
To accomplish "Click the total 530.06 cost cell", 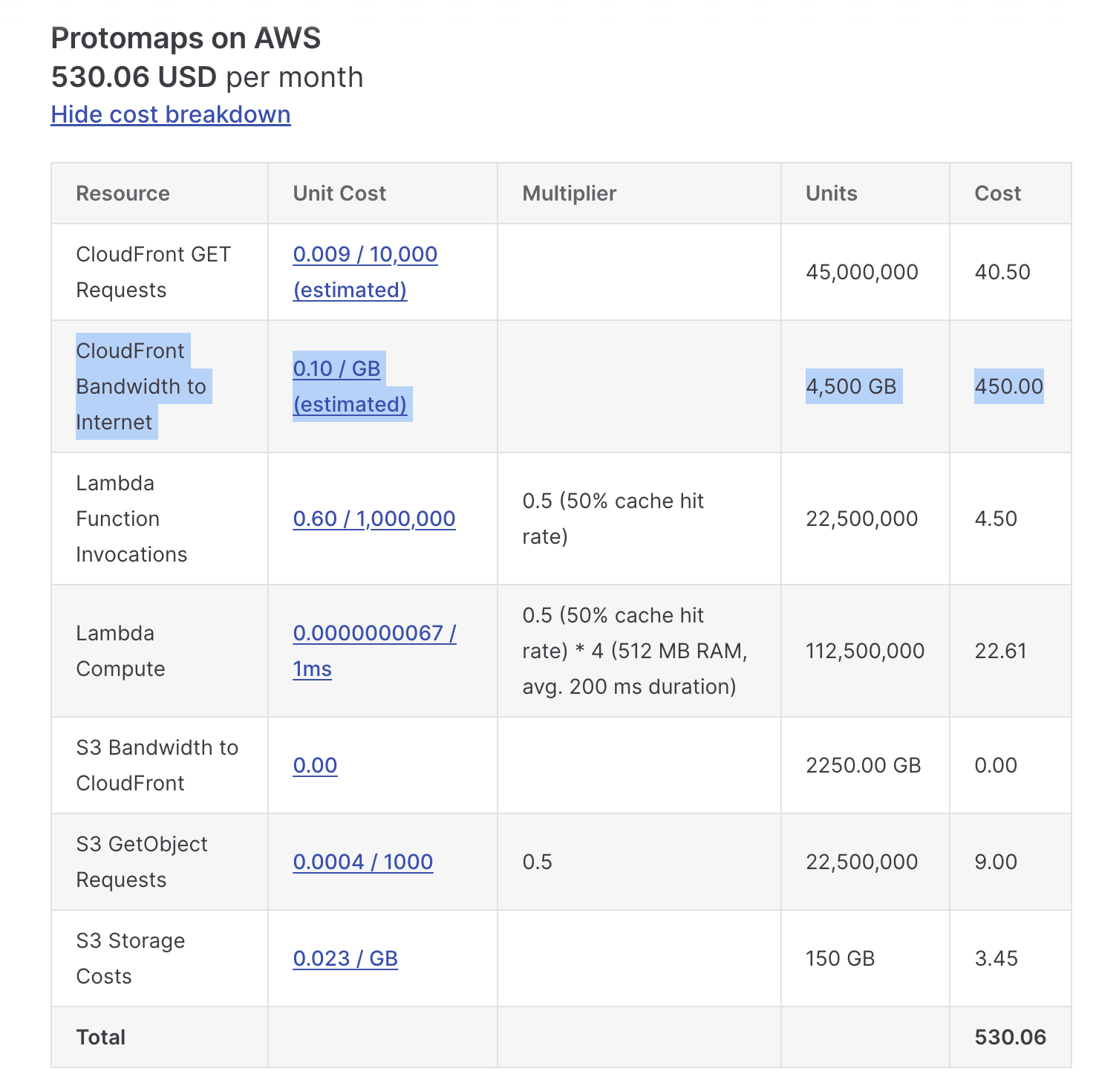I will point(1010,1037).
